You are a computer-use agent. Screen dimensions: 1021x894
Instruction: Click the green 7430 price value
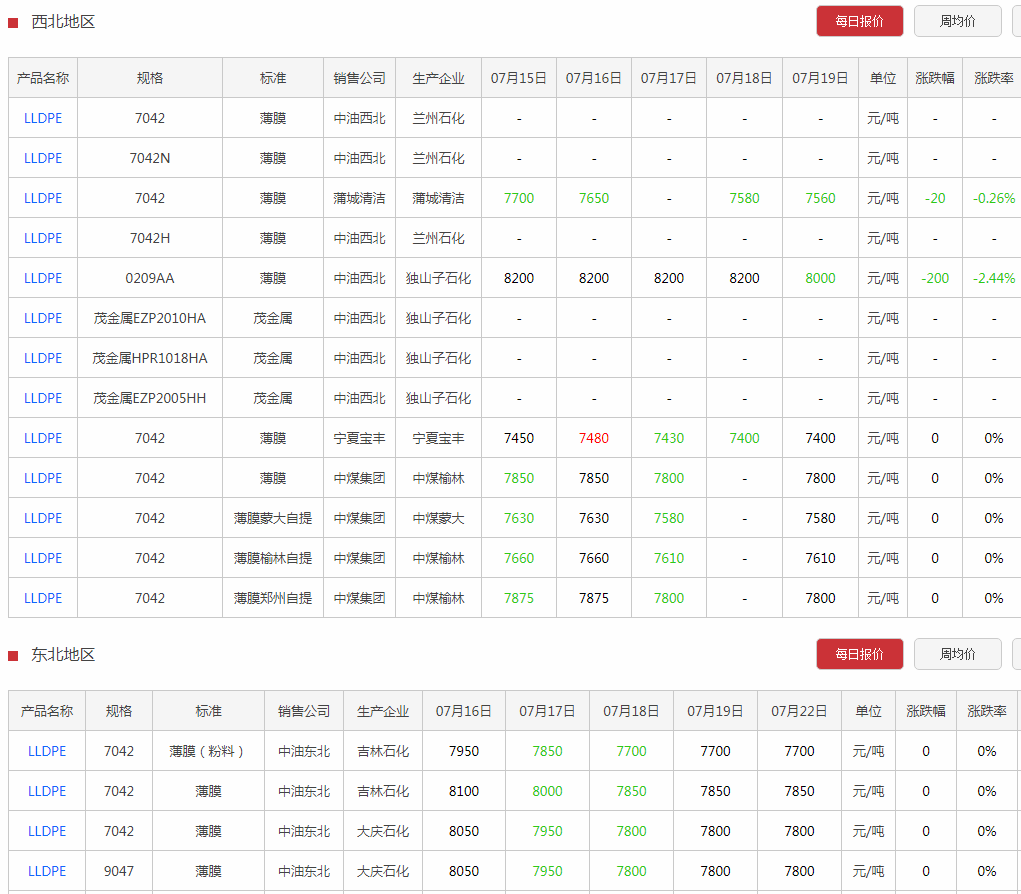tap(669, 438)
